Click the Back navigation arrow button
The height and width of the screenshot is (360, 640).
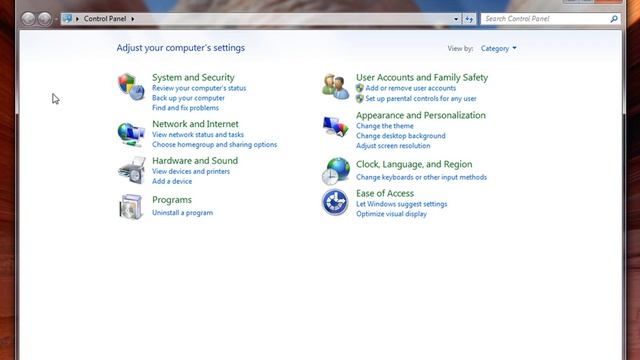[x=28, y=19]
